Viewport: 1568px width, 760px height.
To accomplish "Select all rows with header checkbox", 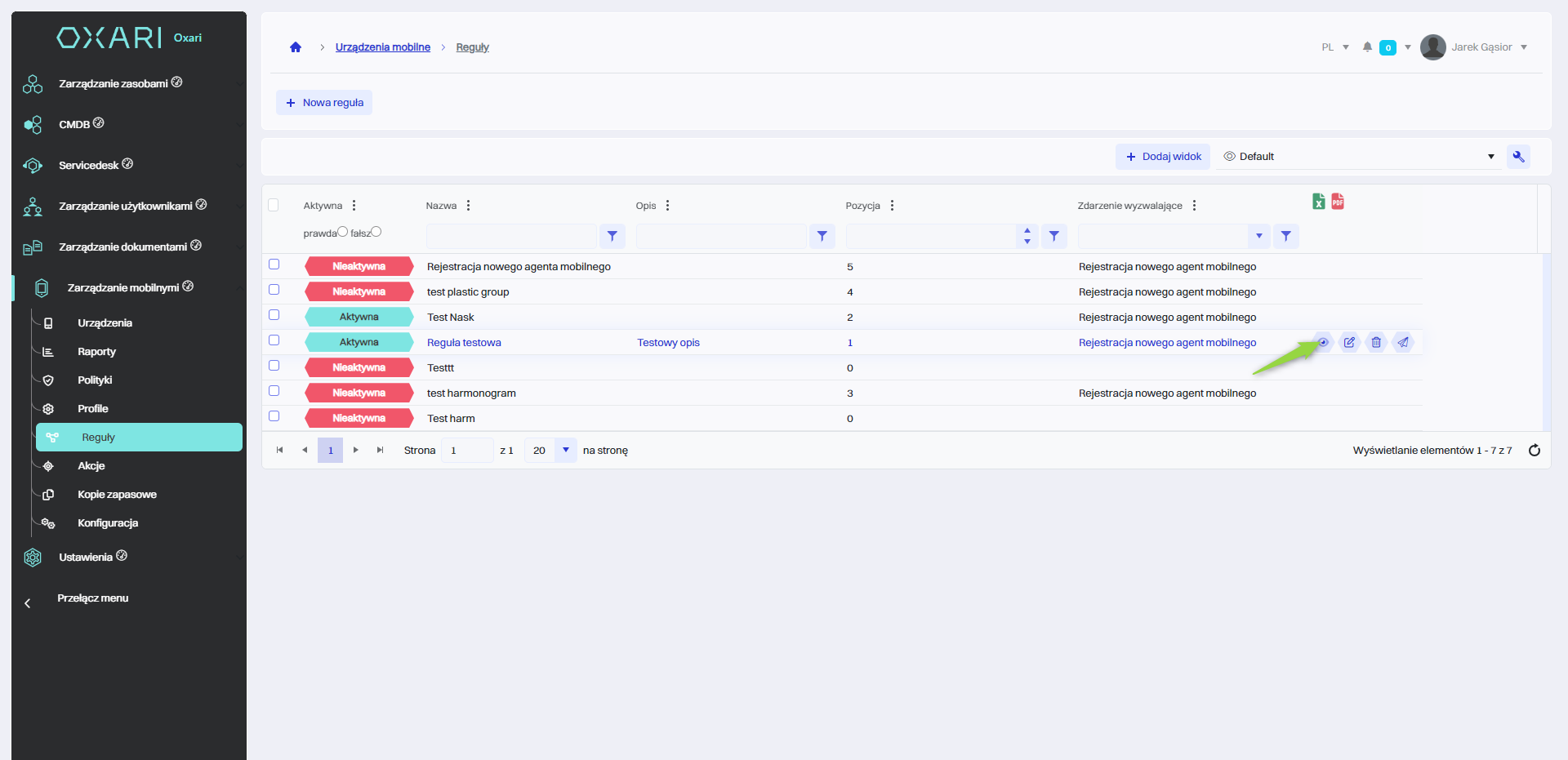I will (274, 205).
